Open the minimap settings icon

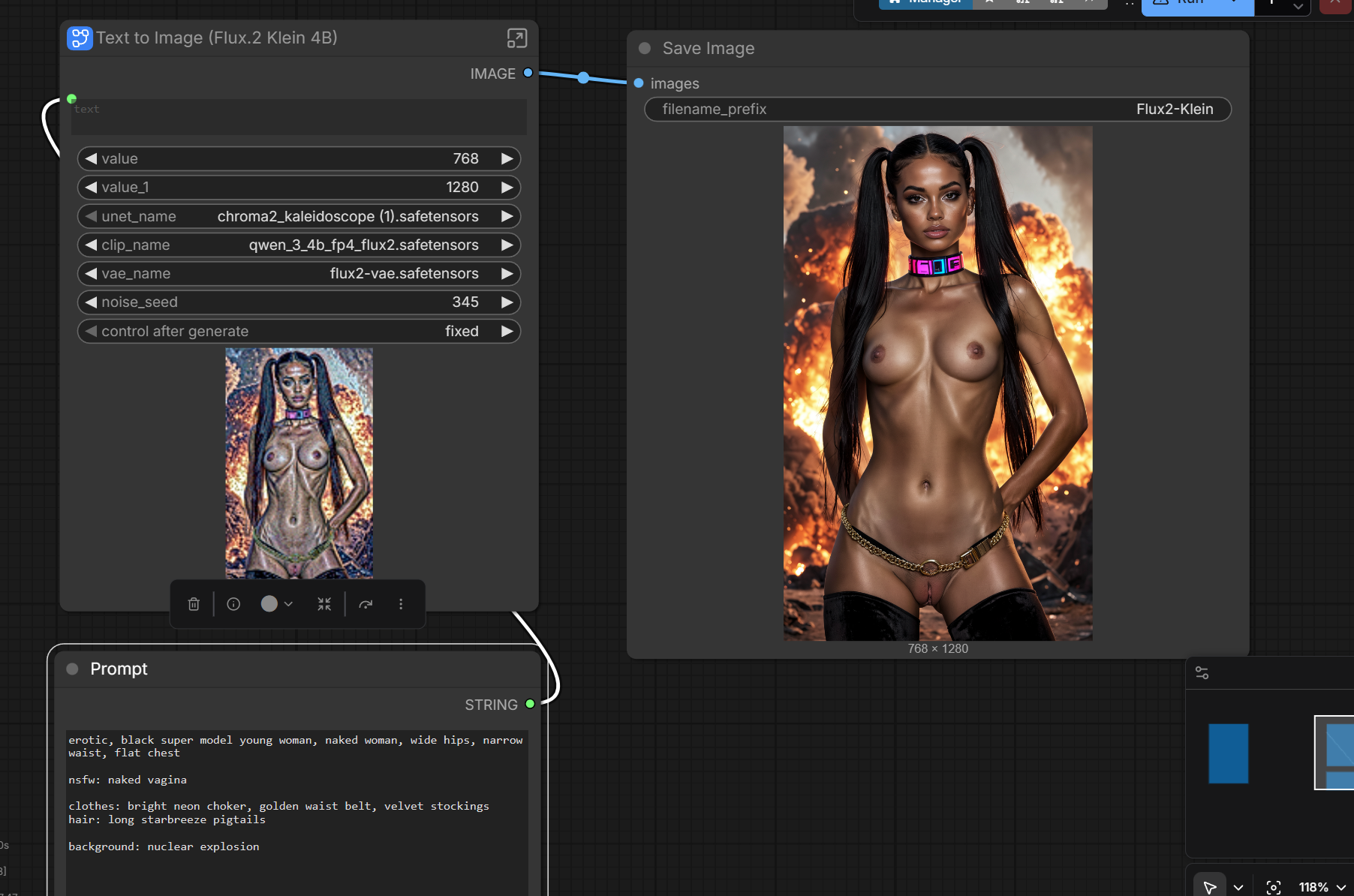pyautogui.click(x=1202, y=673)
